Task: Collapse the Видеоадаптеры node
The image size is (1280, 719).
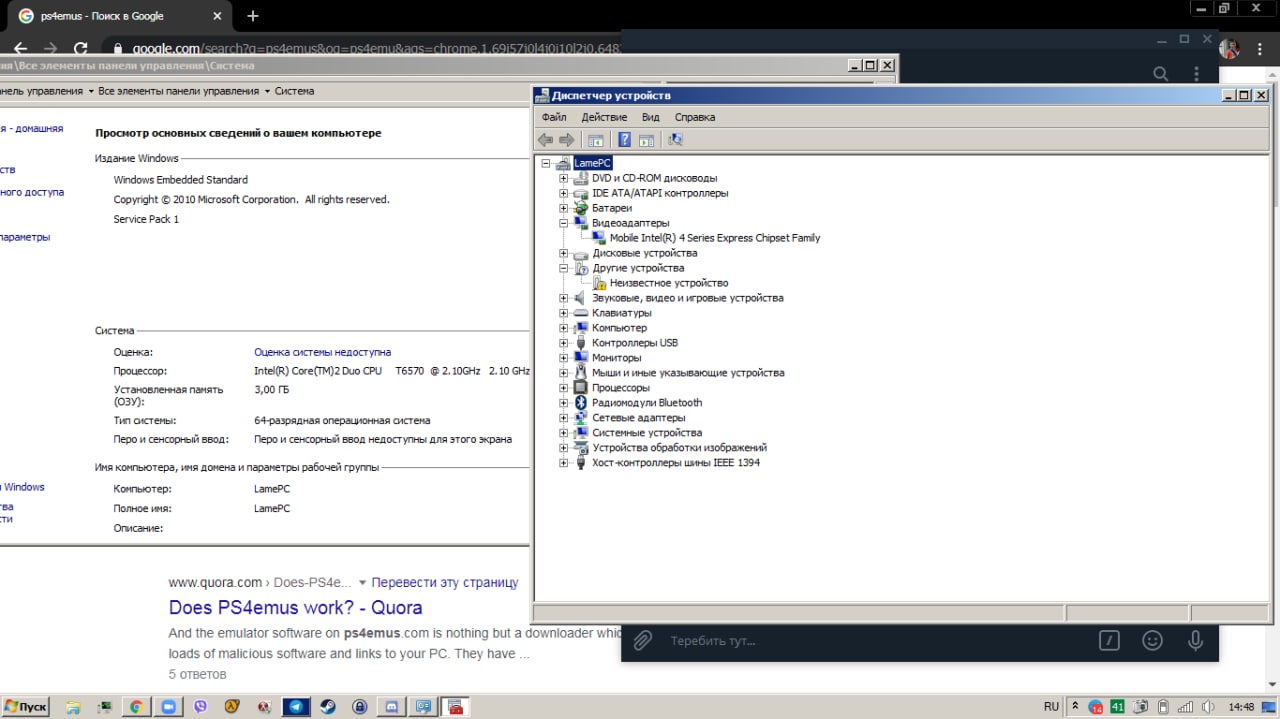Action: [564, 223]
